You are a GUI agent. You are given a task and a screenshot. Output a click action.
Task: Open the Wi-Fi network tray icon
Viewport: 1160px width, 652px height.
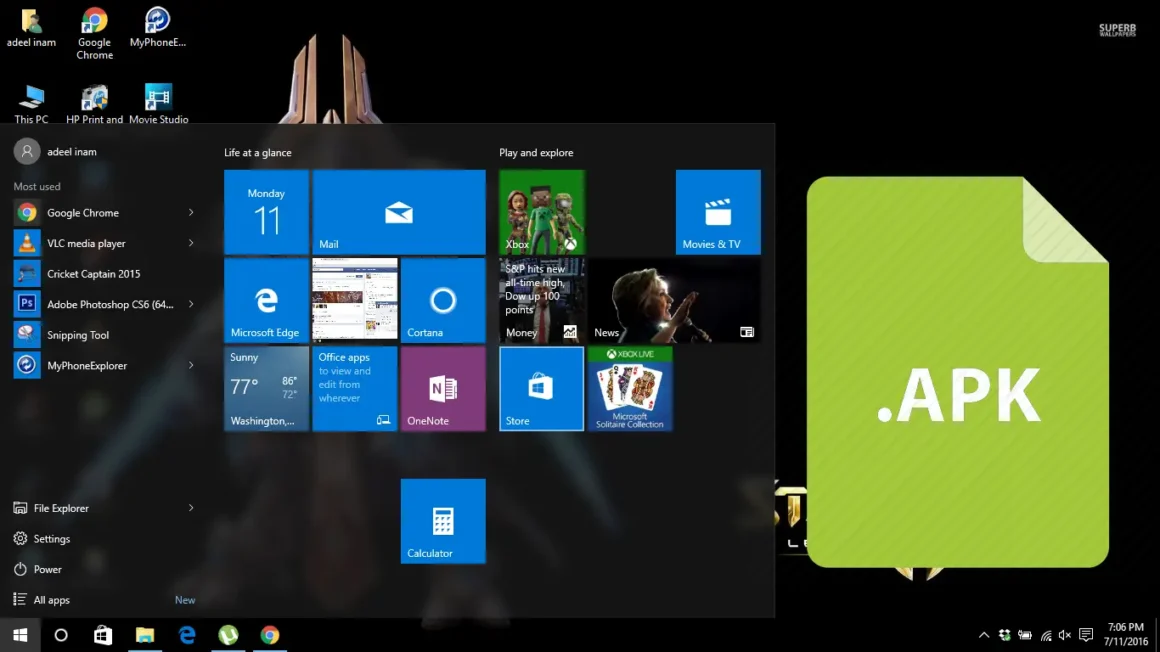pos(1045,635)
